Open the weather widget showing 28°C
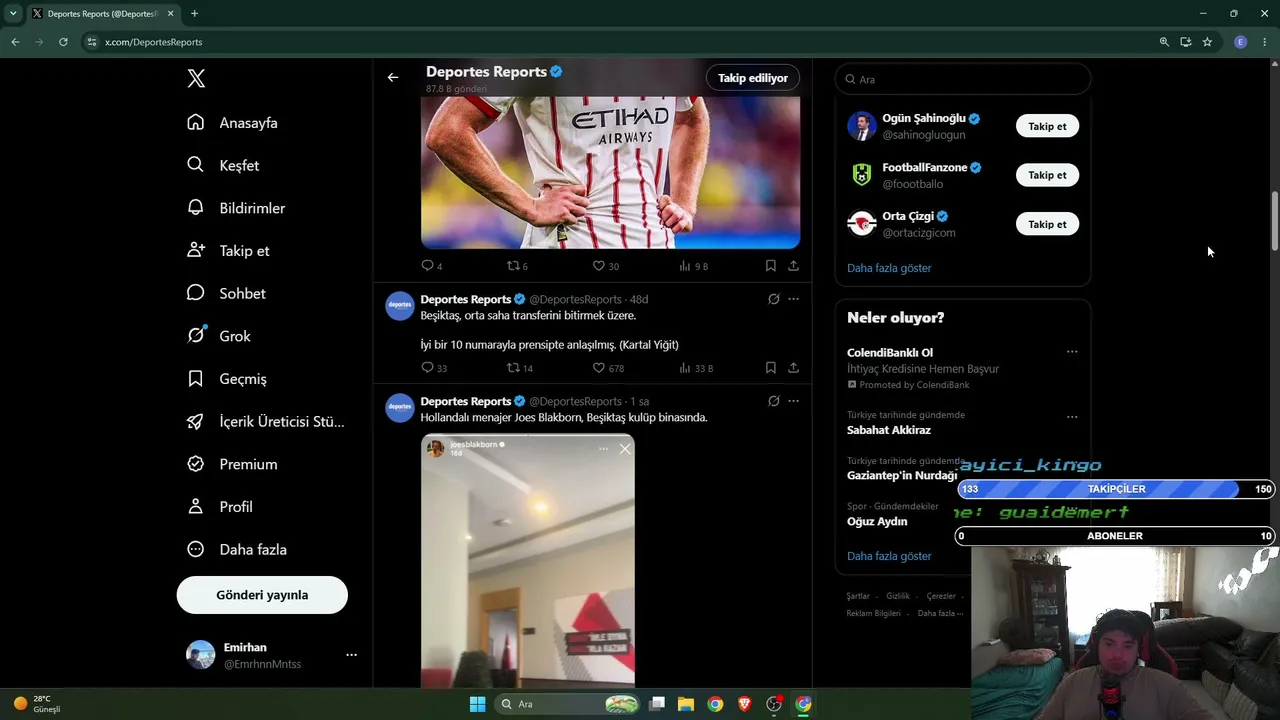1280x720 pixels. [38, 704]
